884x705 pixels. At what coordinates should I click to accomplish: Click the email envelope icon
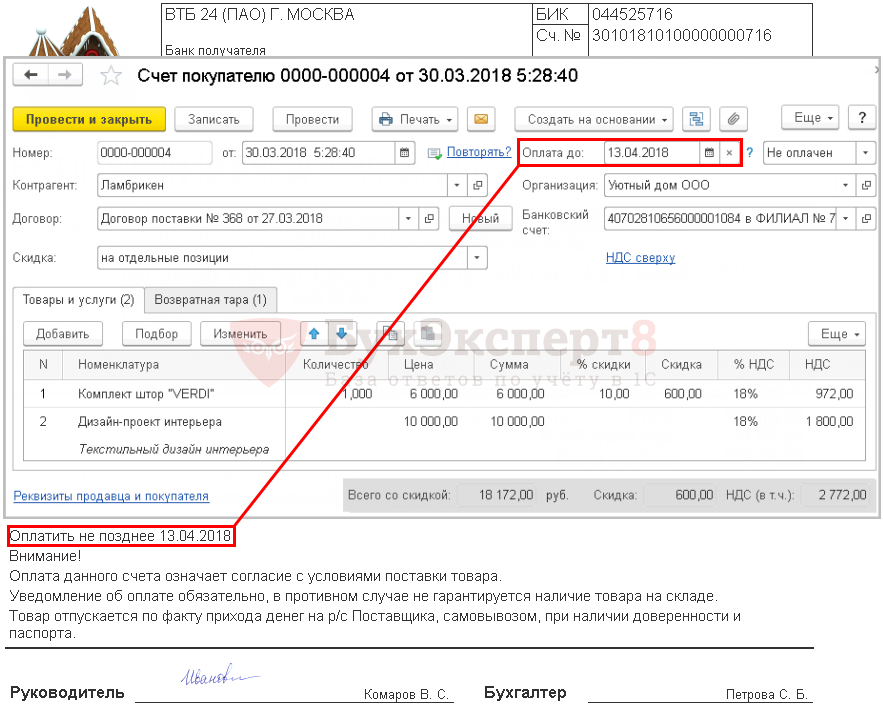coord(481,119)
